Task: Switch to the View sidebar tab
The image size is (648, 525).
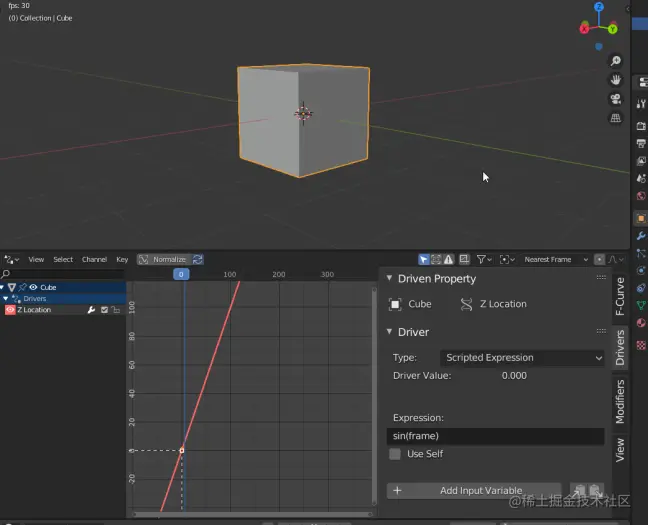Action: [x=619, y=450]
